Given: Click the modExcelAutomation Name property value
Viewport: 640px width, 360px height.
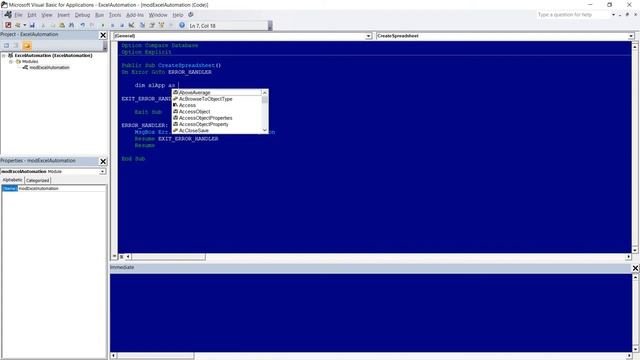Looking at the screenshot, I should 62,189.
